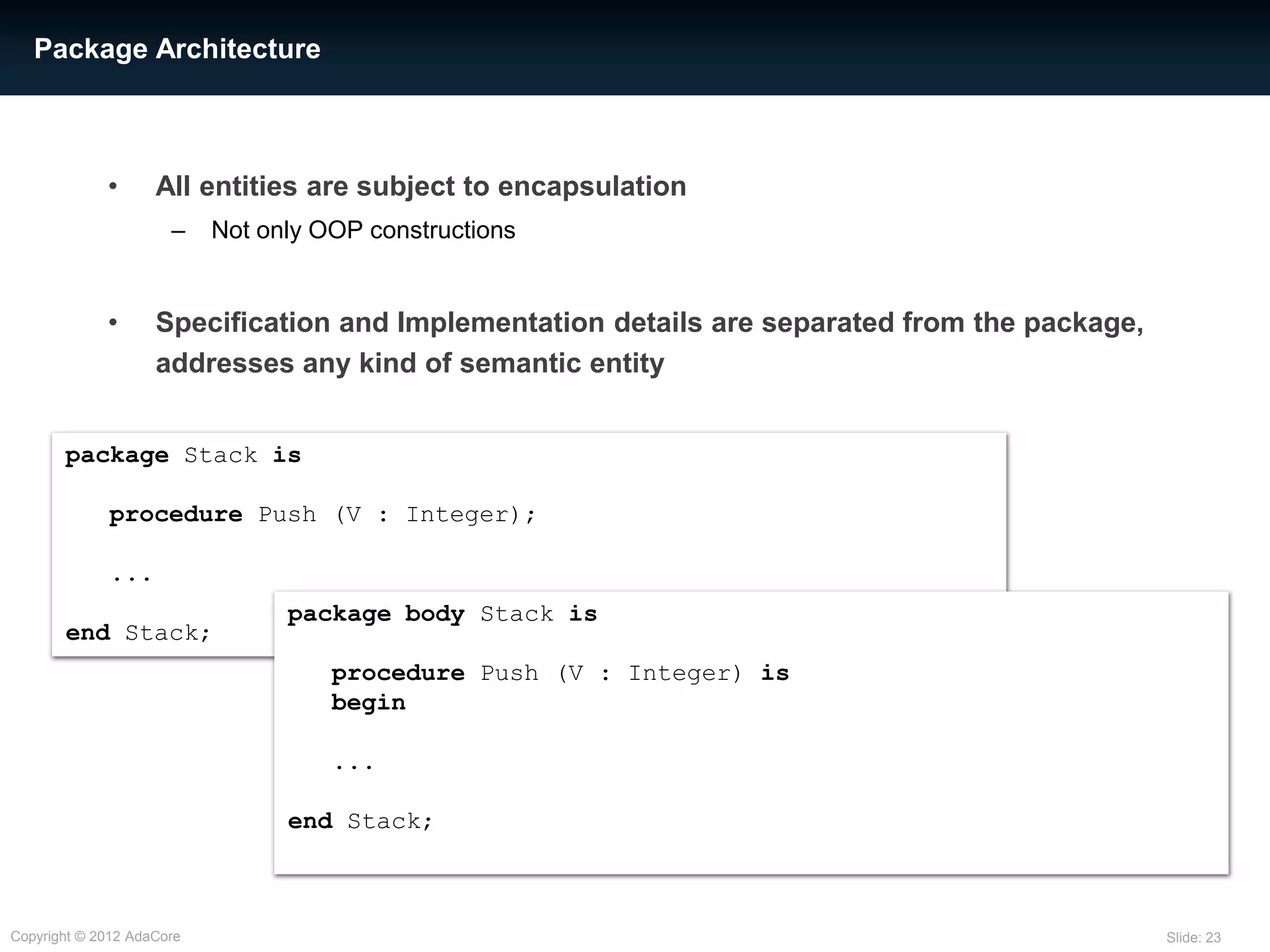1270x952 pixels.
Task: Click the 'Copyright © 2012 AdaCore' footer text
Action: [95, 937]
